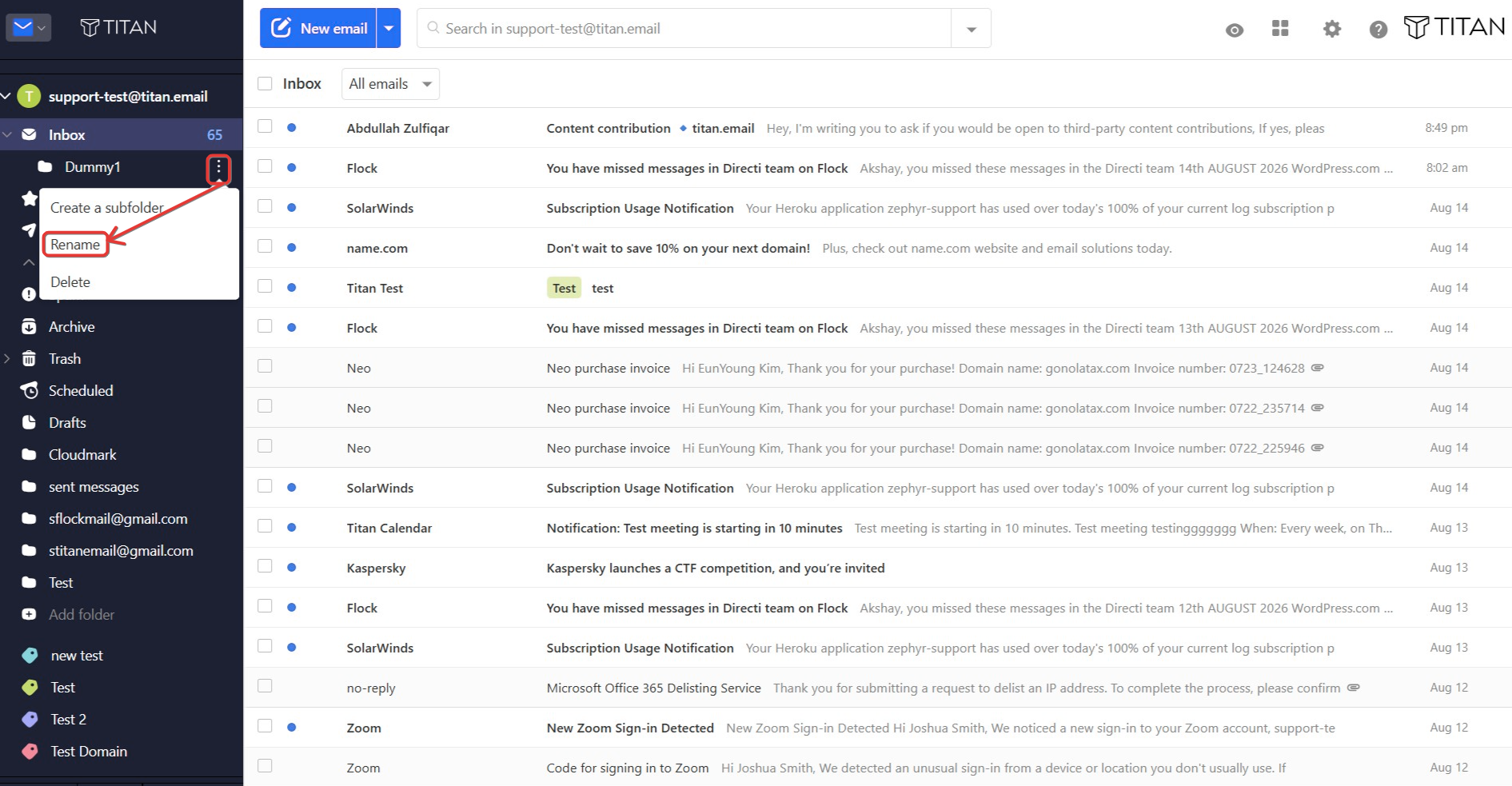This screenshot has width=1512, height=786.
Task: Open the All emails filter dropdown
Action: (390, 84)
